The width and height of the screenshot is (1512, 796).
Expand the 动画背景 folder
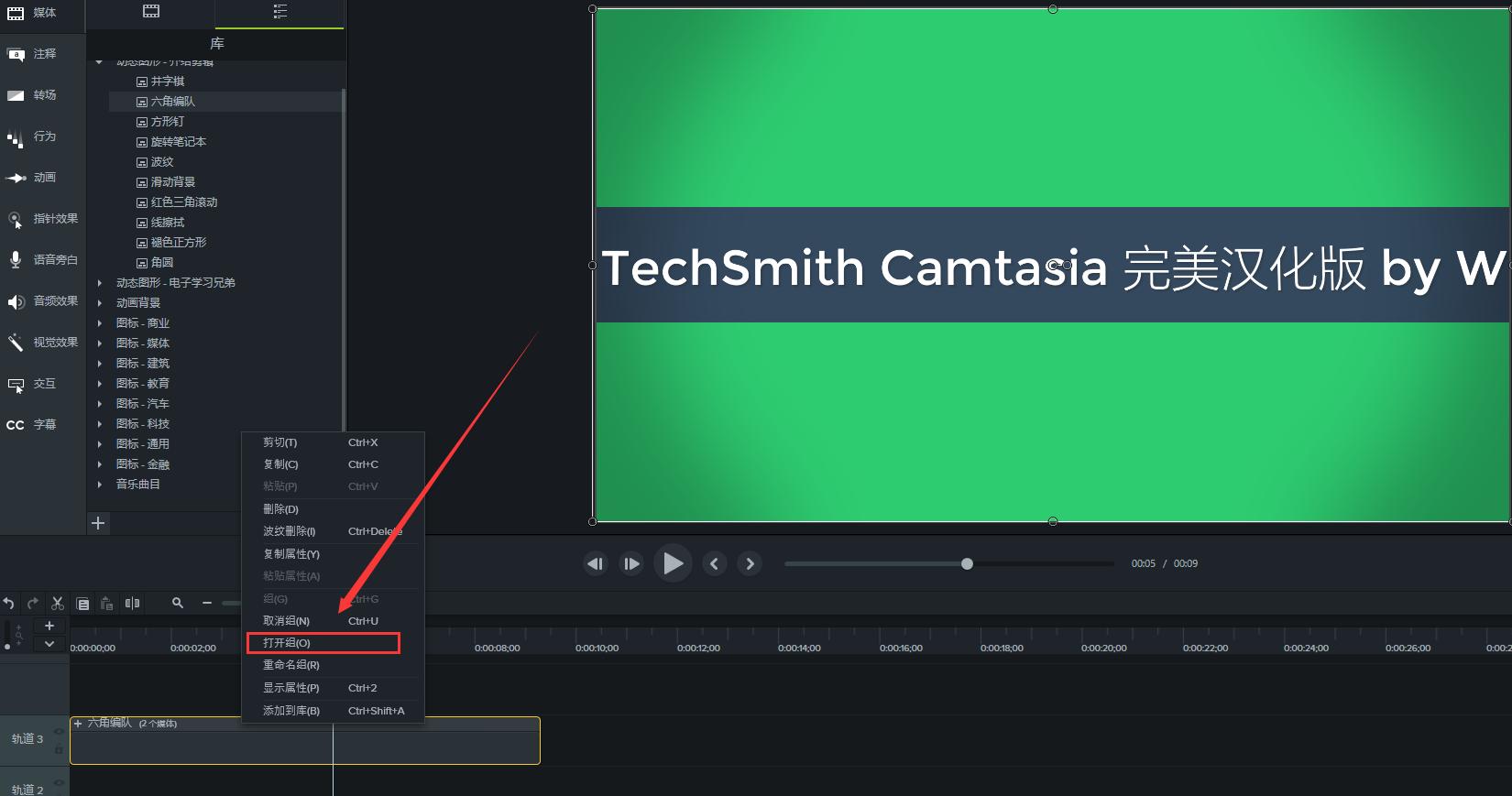[100, 303]
